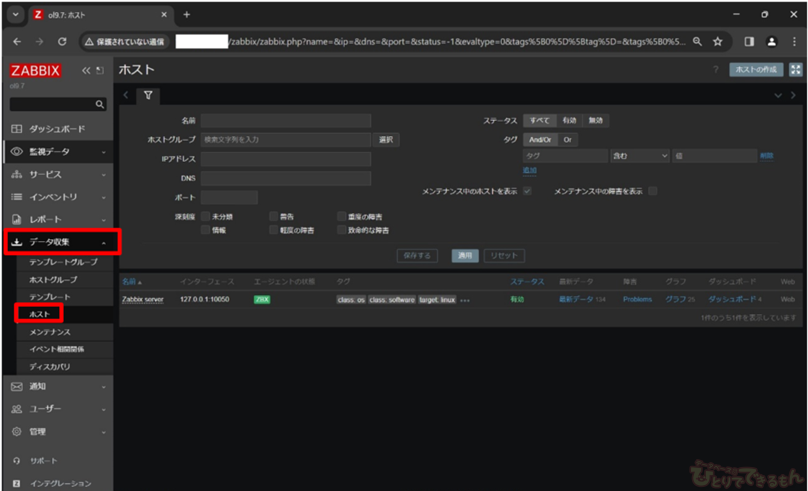
Task: Click the filter funnel icon tab
Action: coord(147,95)
